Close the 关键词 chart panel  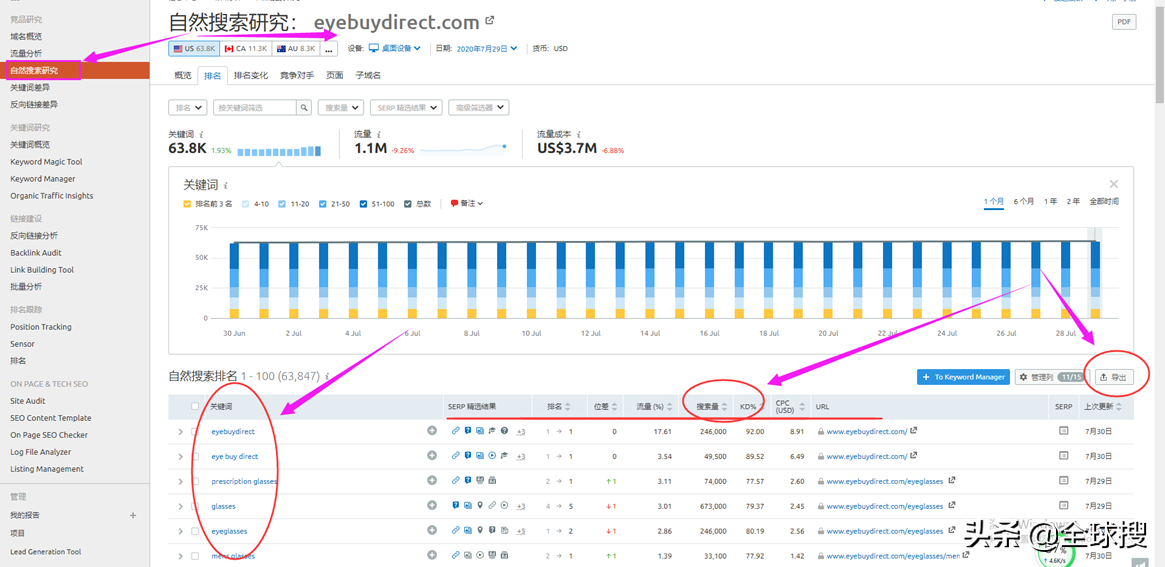(1114, 184)
